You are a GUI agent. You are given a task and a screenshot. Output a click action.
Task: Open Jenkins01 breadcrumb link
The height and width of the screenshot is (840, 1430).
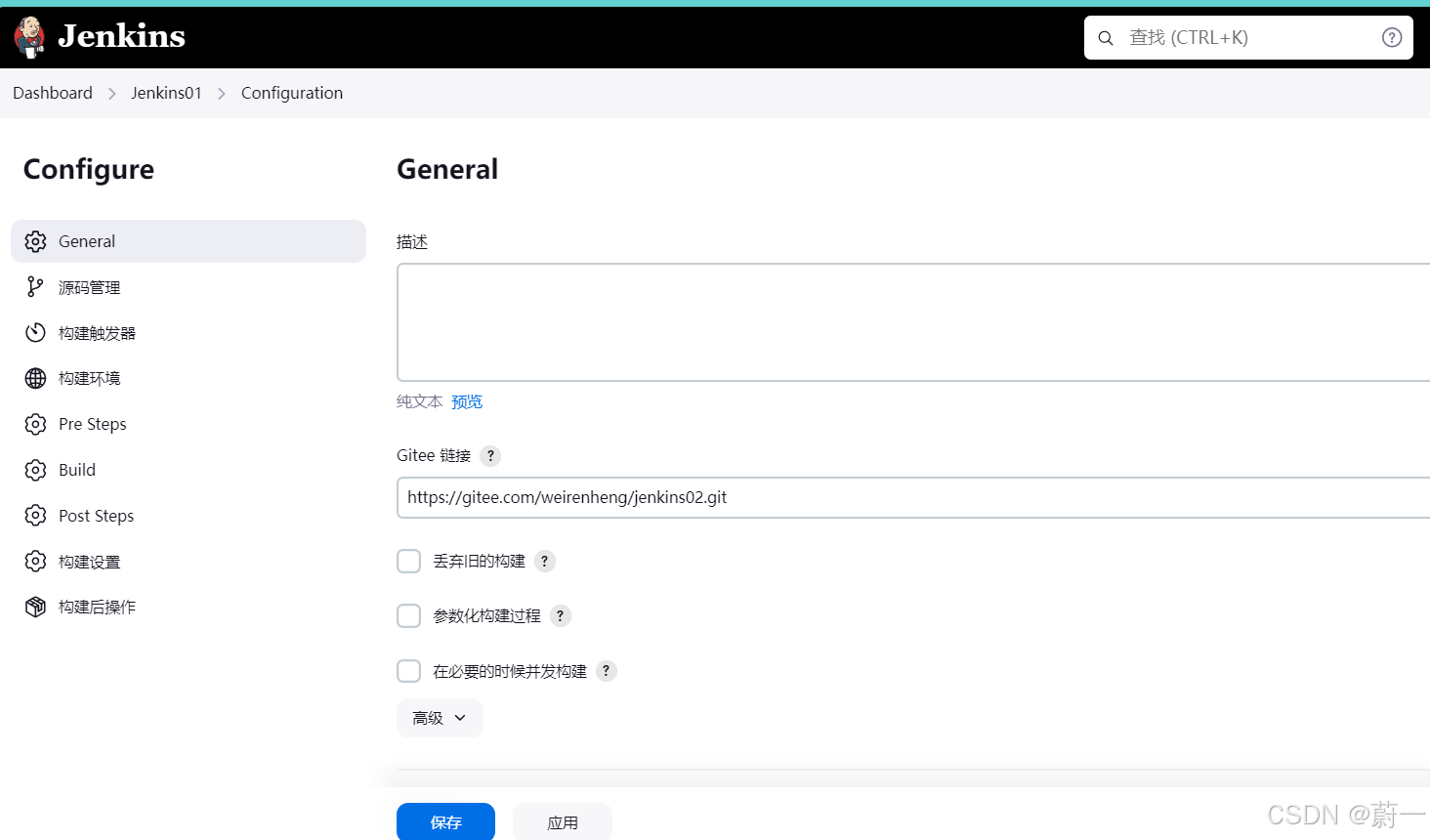pyautogui.click(x=166, y=93)
